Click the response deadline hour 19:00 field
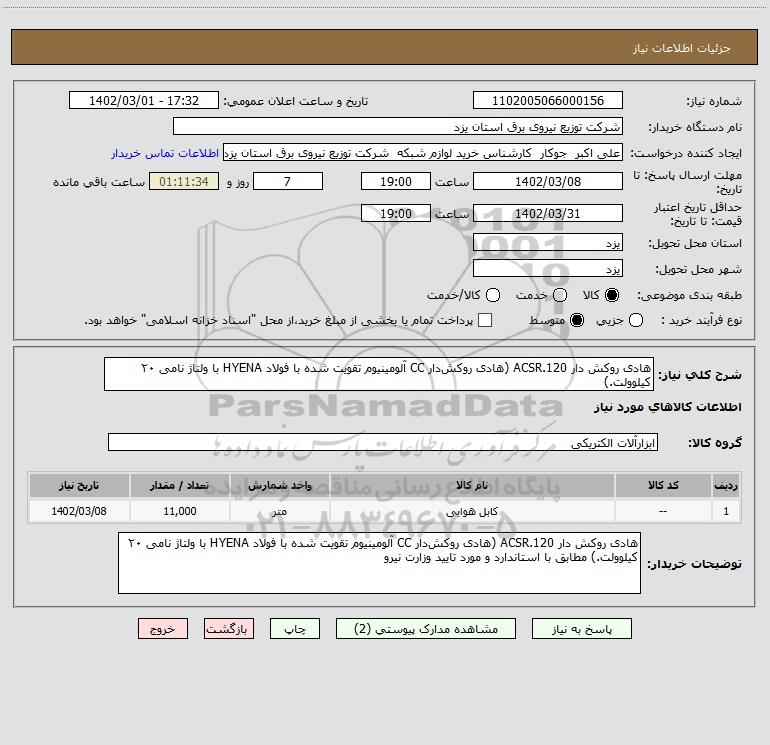The width and height of the screenshot is (770, 745). click(396, 181)
